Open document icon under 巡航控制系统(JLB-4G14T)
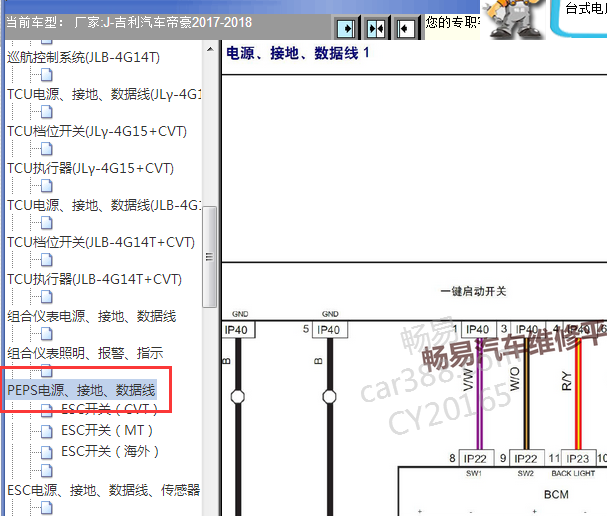Image resolution: width=607 pixels, height=516 pixels. click(x=47, y=75)
